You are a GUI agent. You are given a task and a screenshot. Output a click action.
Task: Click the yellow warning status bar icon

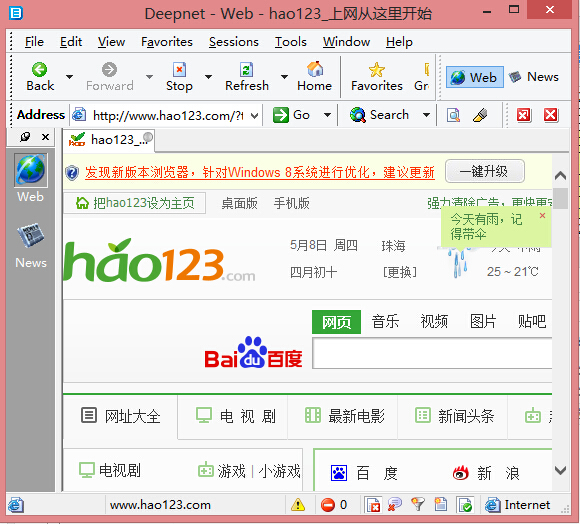click(298, 505)
